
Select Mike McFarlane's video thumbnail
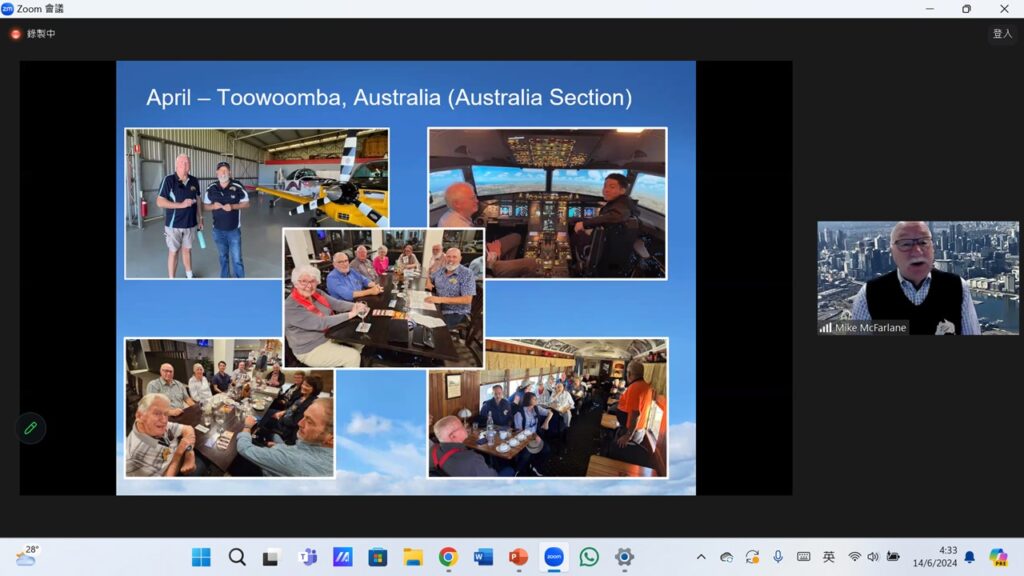point(917,277)
